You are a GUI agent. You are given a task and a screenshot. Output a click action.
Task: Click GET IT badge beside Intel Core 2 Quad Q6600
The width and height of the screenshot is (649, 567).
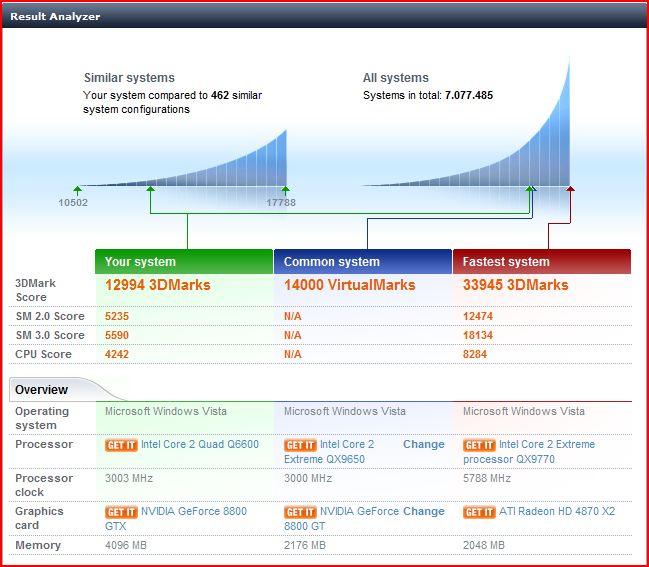click(x=121, y=445)
